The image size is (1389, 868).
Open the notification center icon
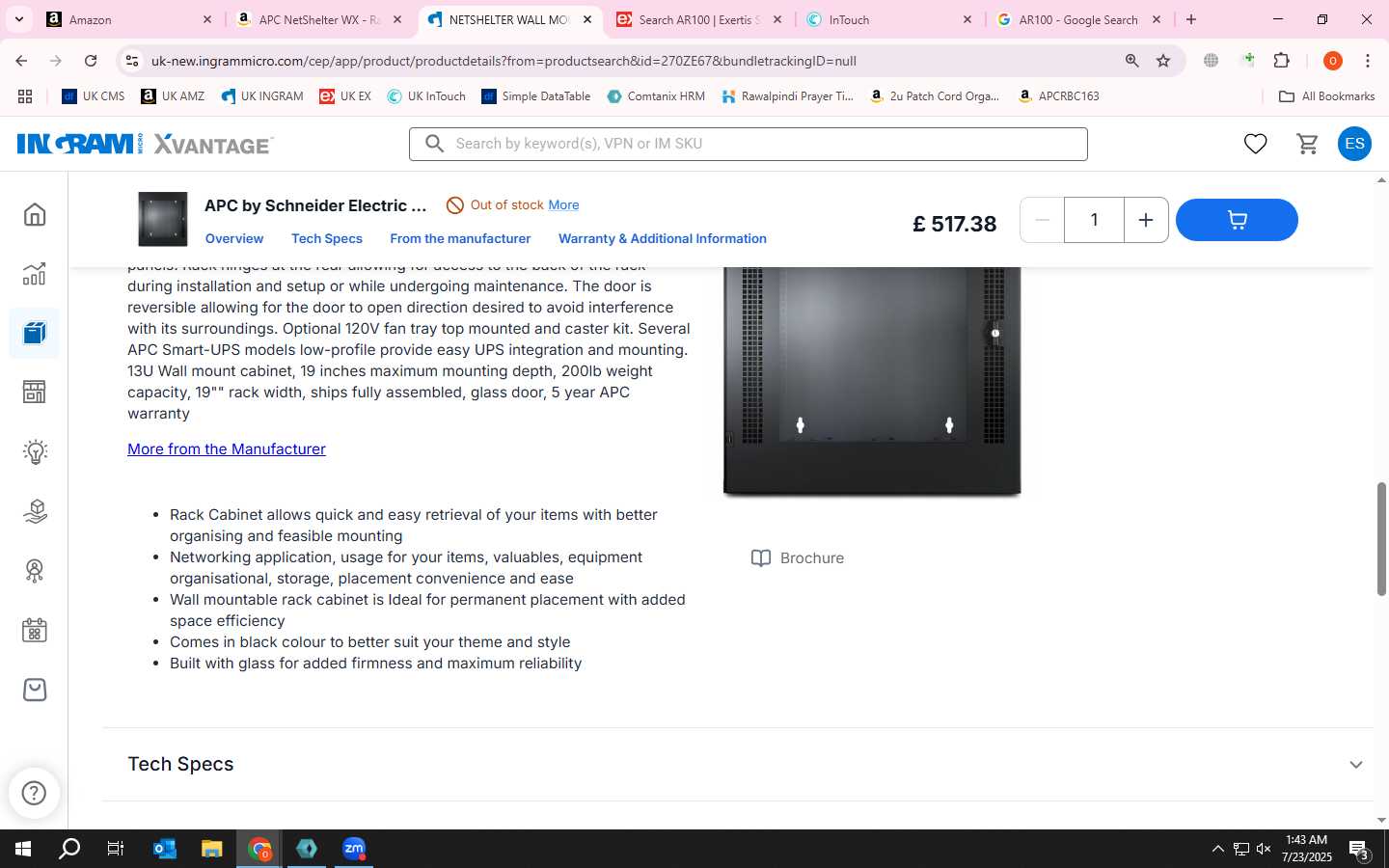pos(1359,850)
